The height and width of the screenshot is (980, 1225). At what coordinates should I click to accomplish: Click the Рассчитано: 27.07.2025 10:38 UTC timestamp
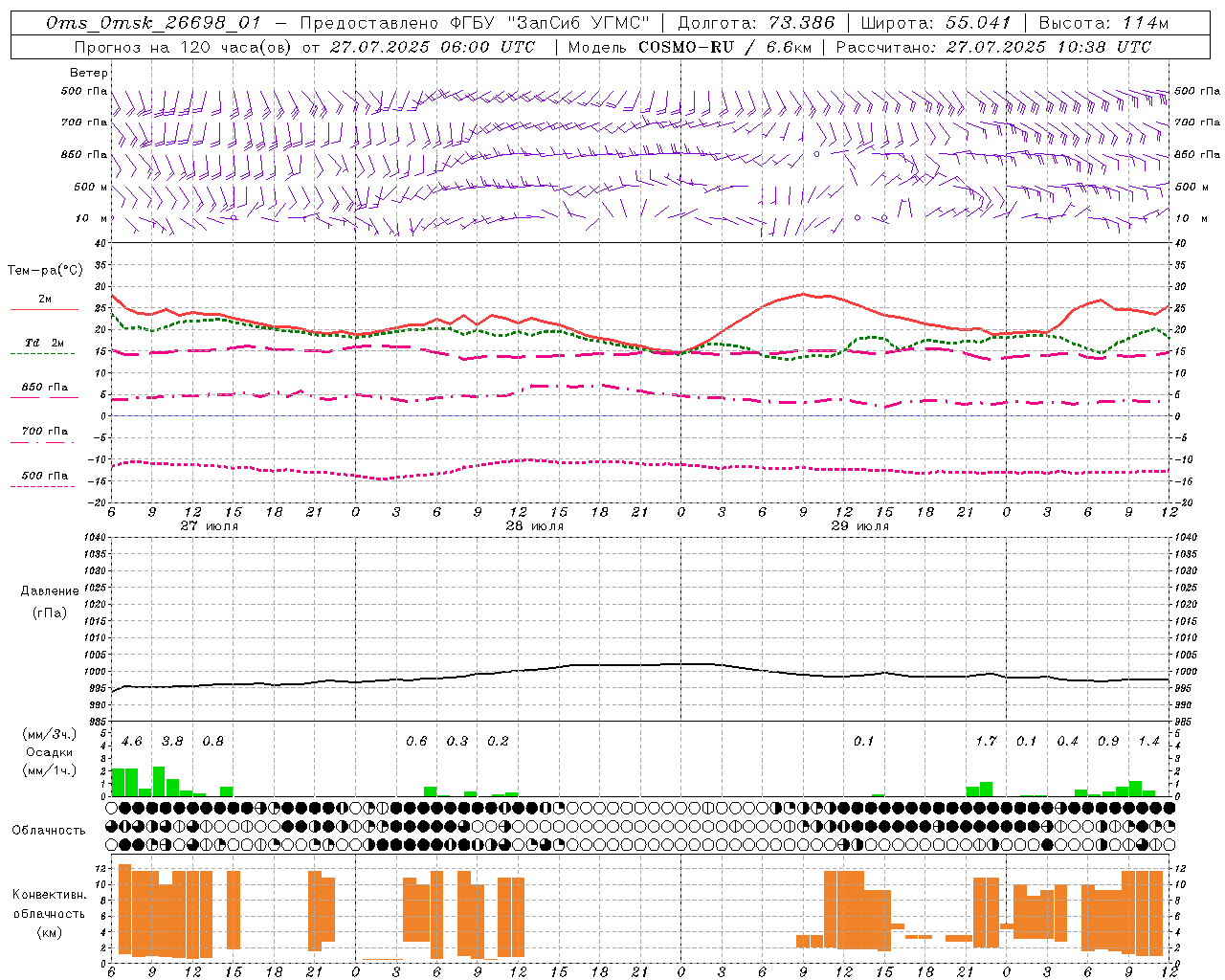[x=993, y=47]
